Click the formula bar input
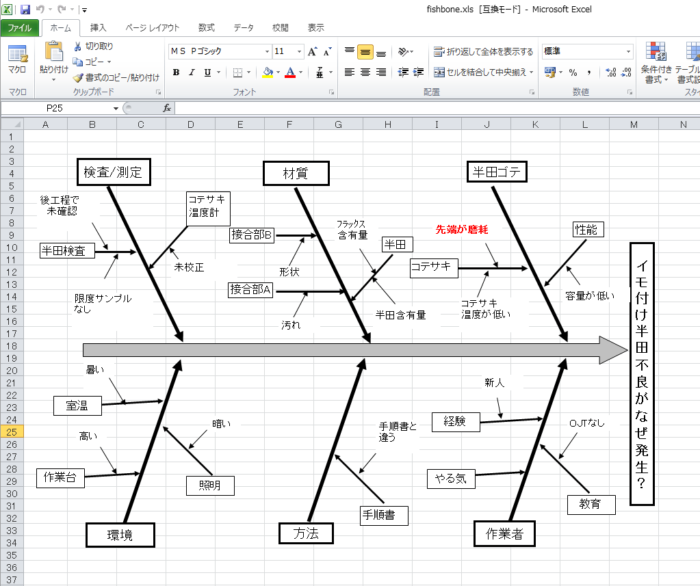Image resolution: width=700 pixels, height=586 pixels. [438, 108]
